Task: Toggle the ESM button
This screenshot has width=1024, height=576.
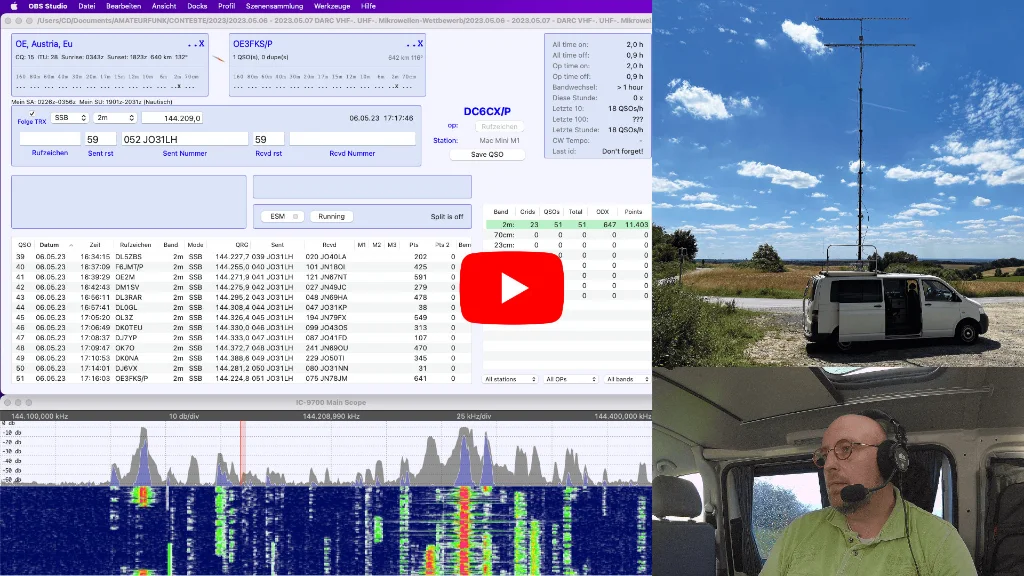Action: point(283,216)
